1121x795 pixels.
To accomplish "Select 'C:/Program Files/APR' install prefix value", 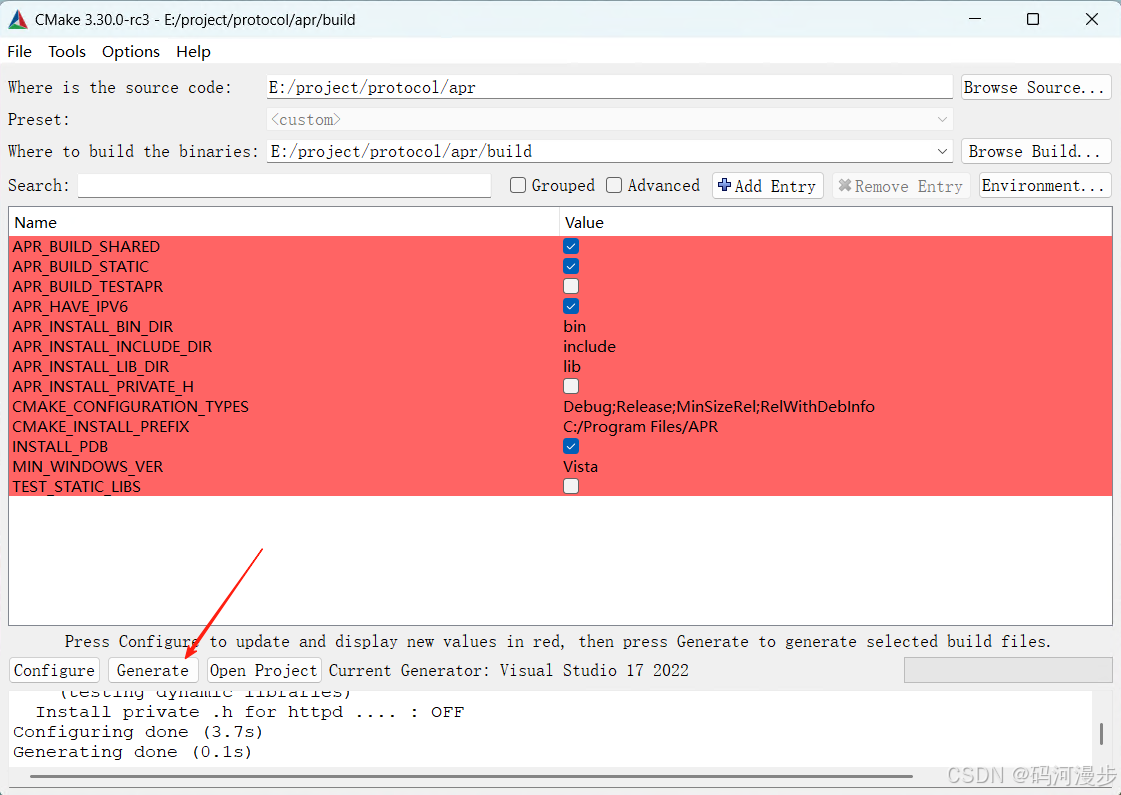I will click(641, 427).
